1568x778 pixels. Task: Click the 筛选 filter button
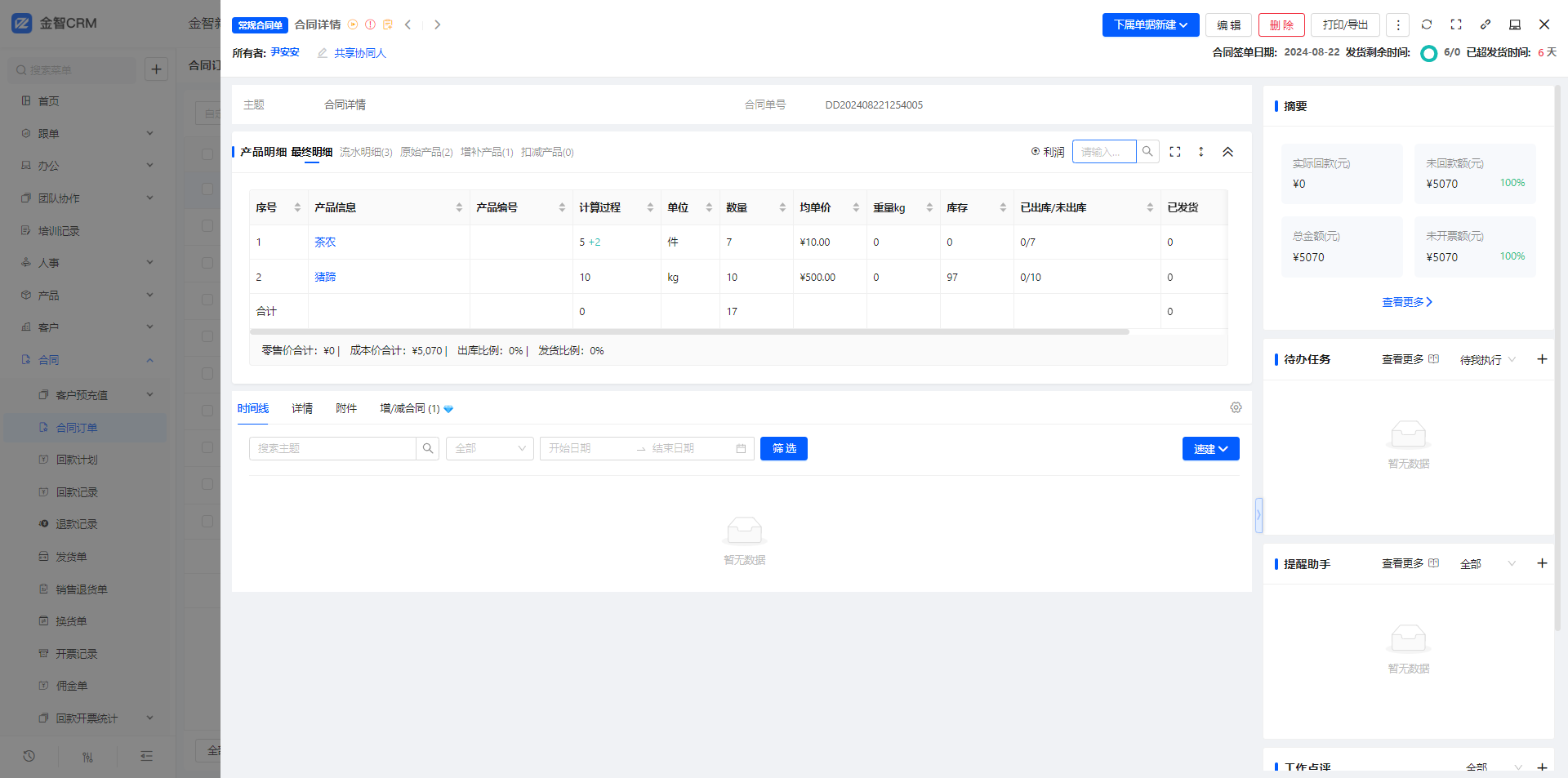(783, 448)
